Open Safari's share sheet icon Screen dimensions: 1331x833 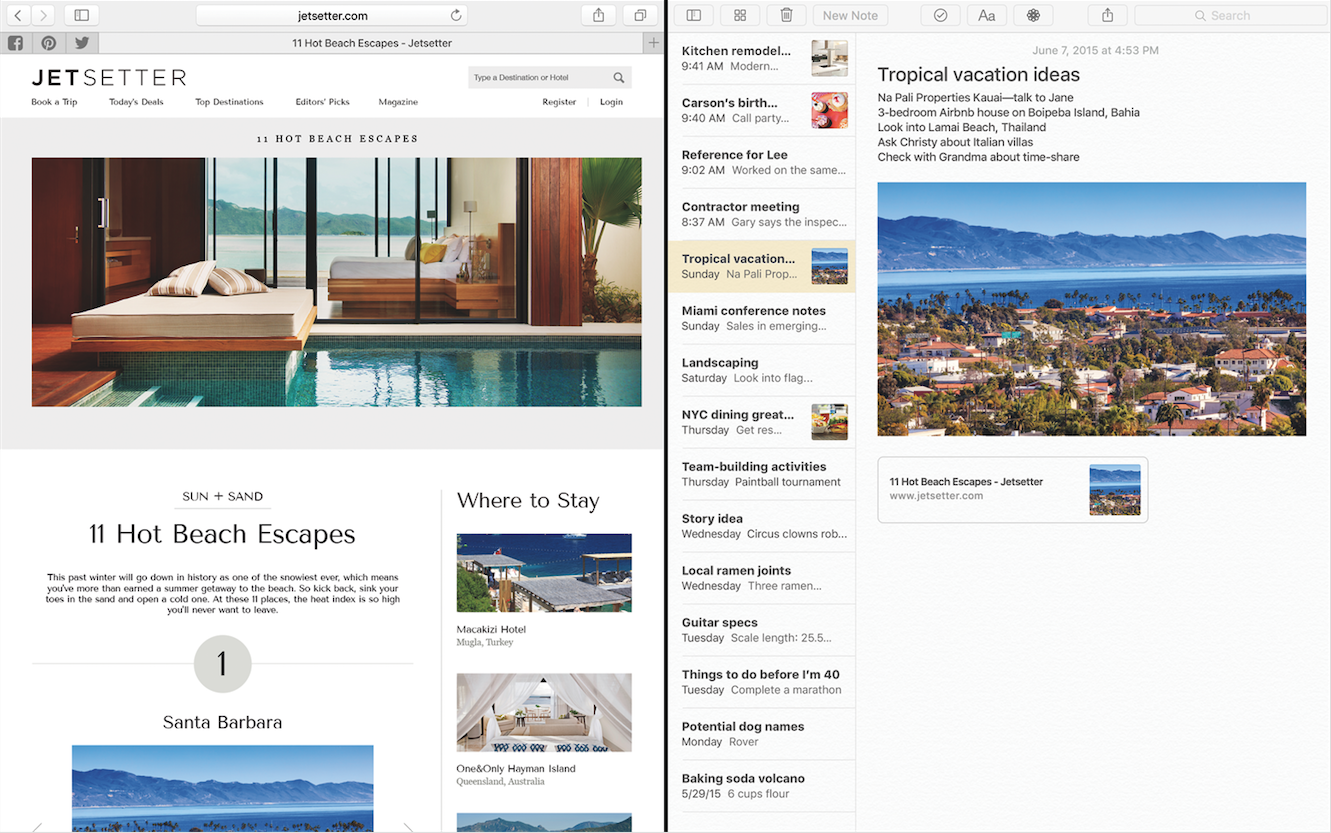tap(598, 15)
